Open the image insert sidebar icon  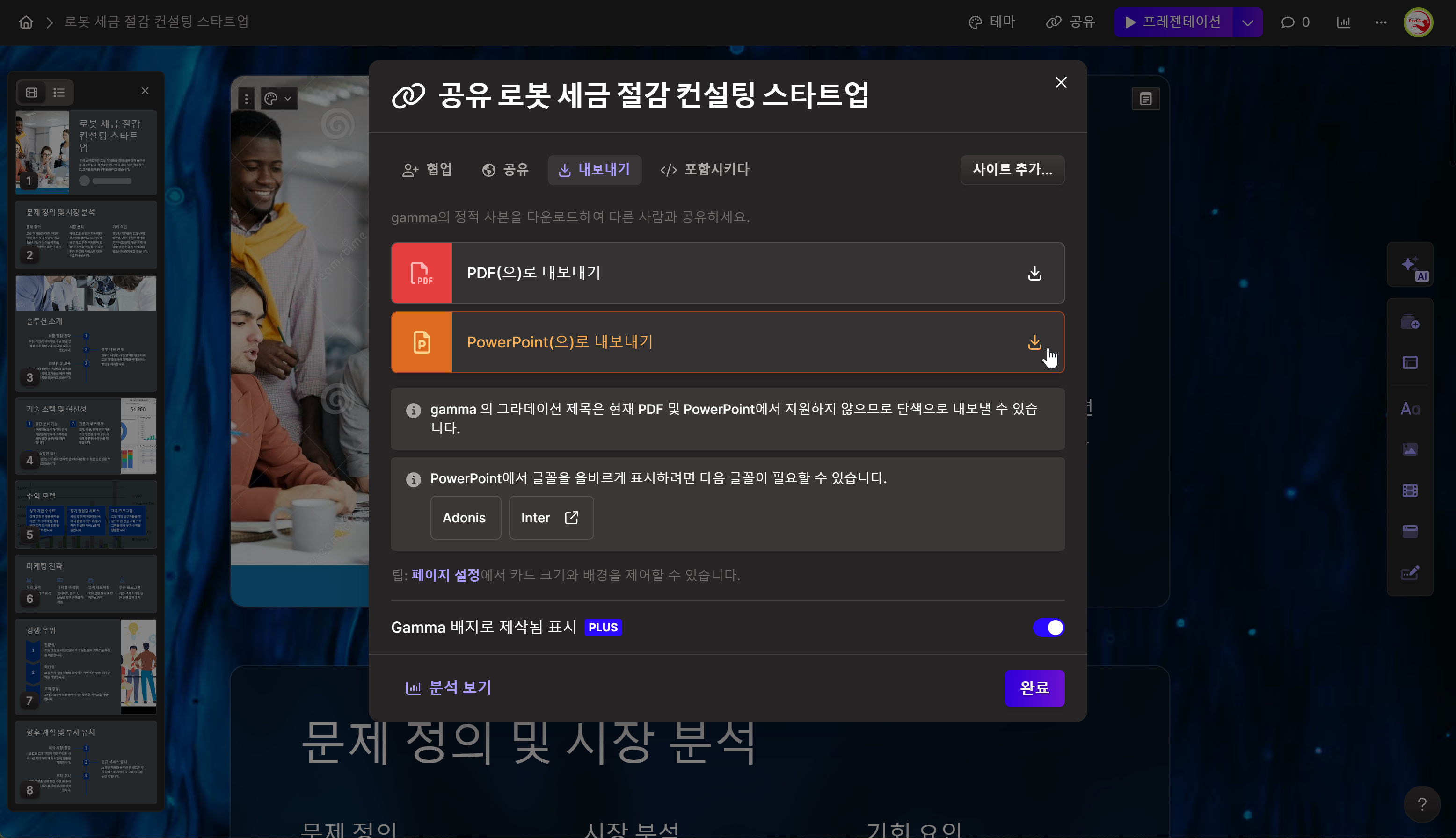[x=1409, y=449]
